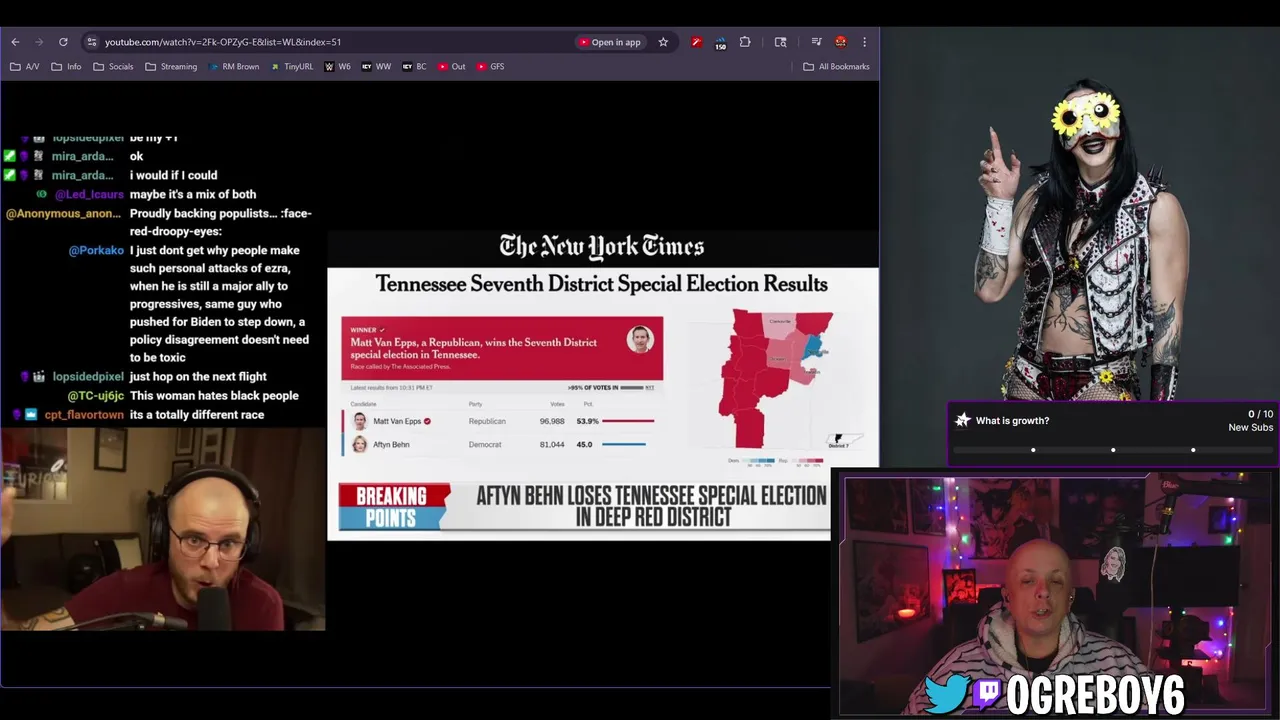
Task: Reload the YouTube page
Action: [x=63, y=42]
